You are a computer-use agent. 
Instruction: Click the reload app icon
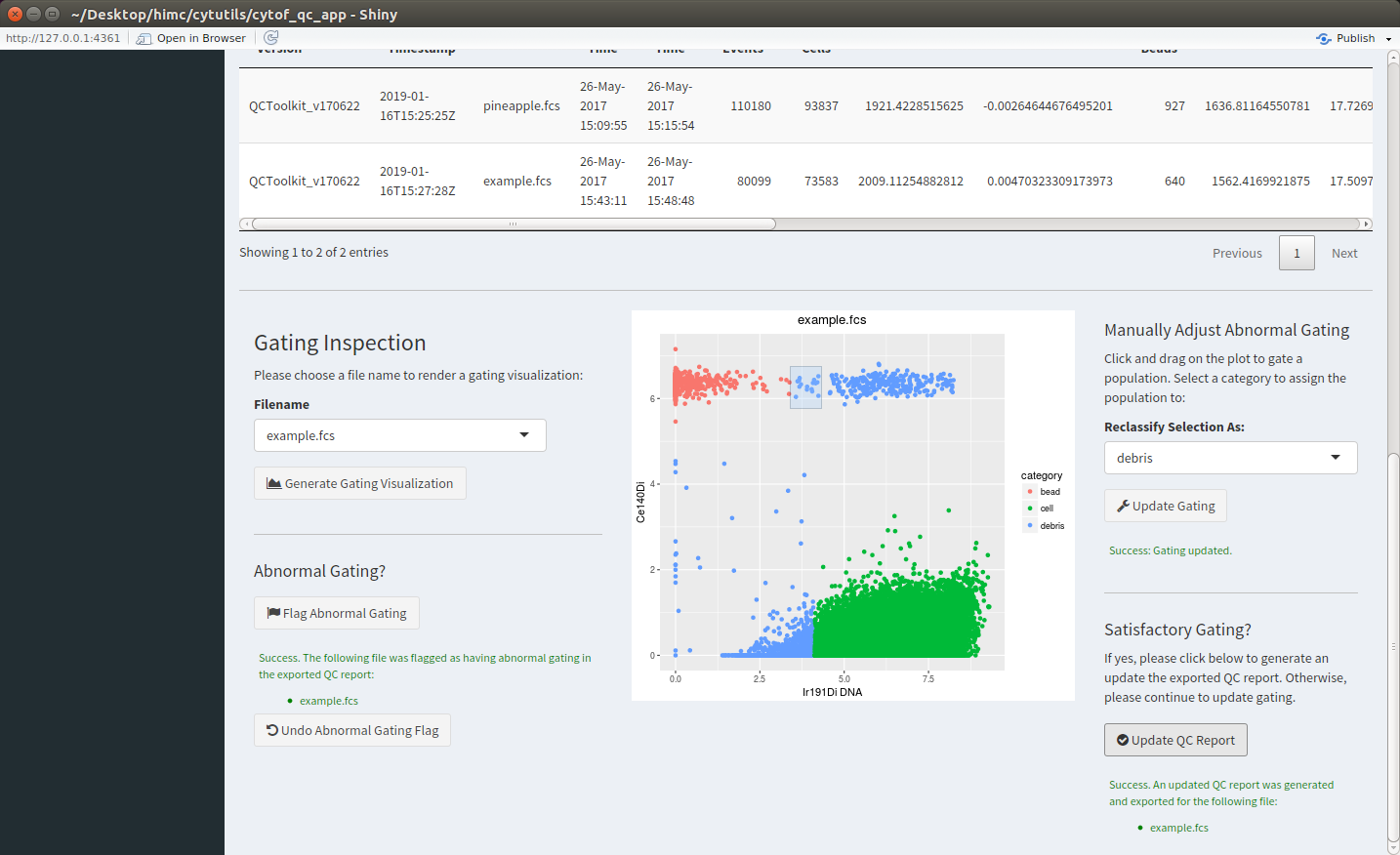(x=271, y=38)
